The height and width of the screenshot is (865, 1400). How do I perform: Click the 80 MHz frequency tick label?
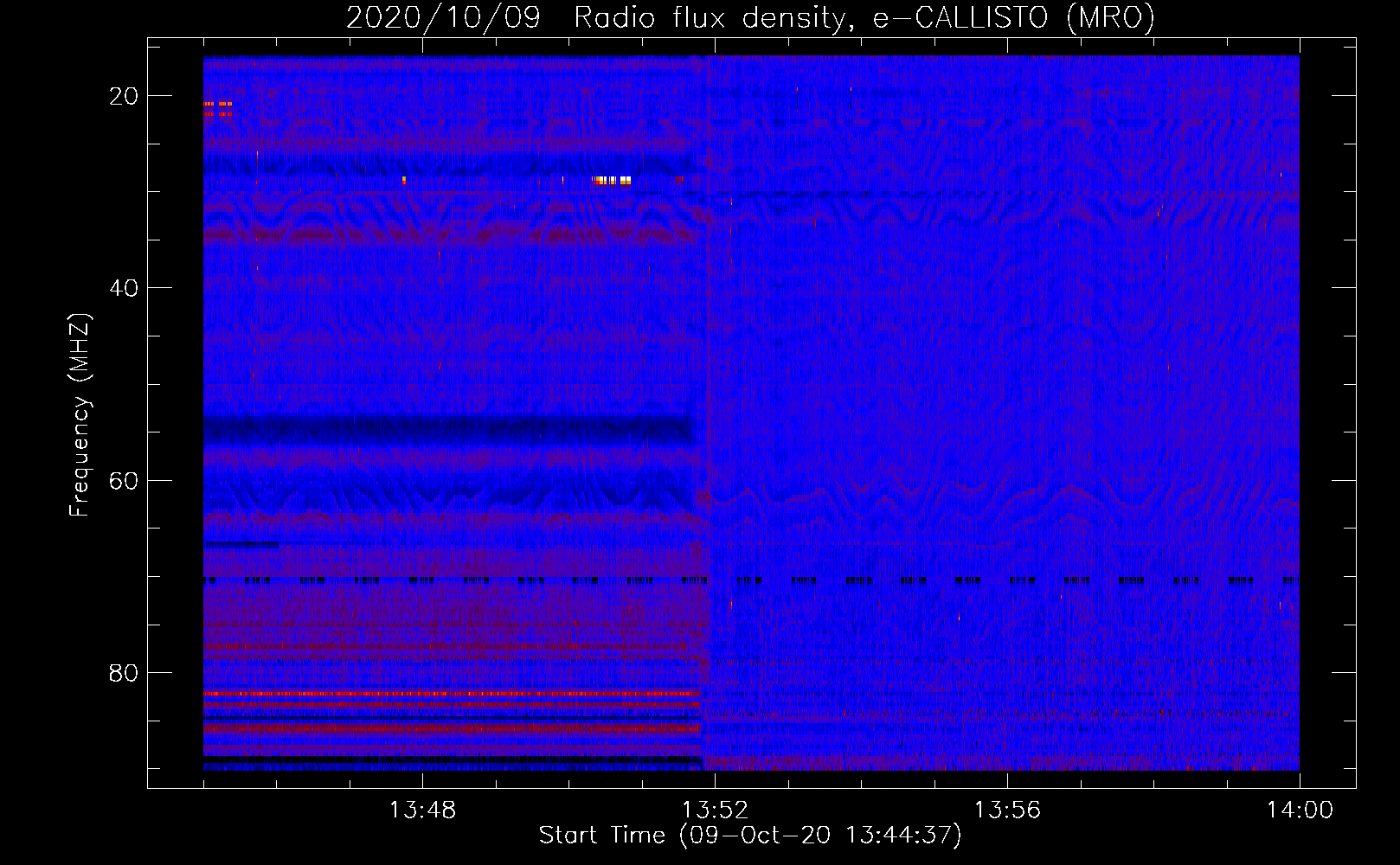pyautogui.click(x=124, y=672)
